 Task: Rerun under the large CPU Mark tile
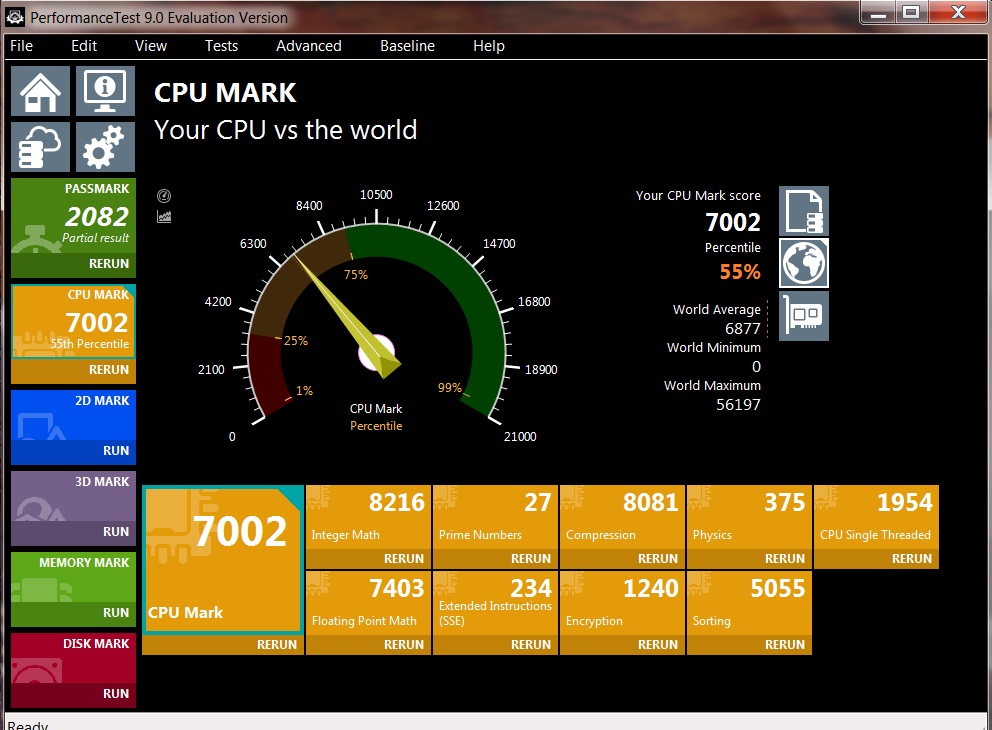click(x=223, y=645)
